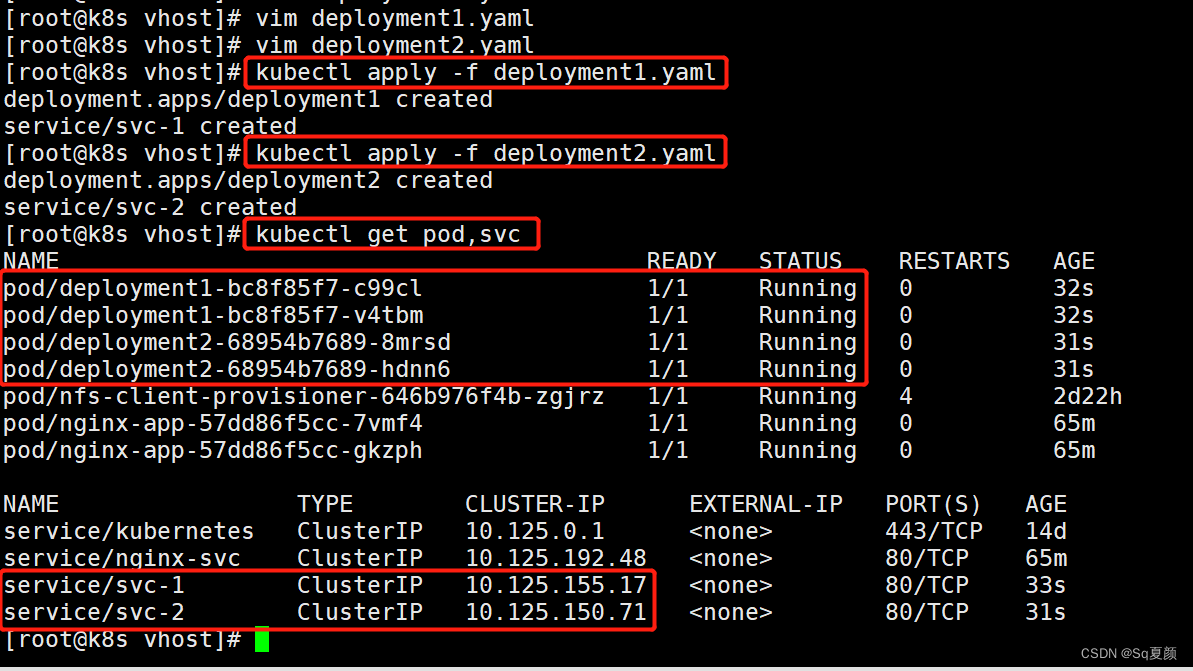Click pod/deployment2-68954b7689-8mrsd entry
The height and width of the screenshot is (671, 1193).
[x=226, y=343]
